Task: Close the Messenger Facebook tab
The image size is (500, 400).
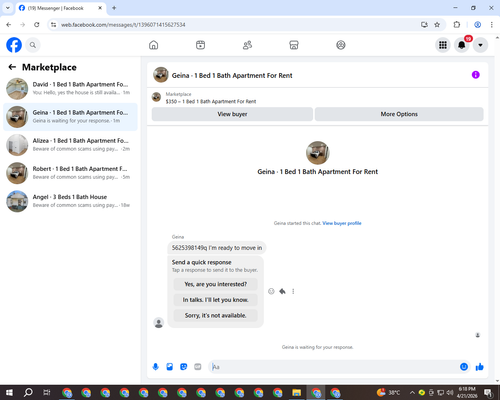Action: pyautogui.click(x=100, y=8)
